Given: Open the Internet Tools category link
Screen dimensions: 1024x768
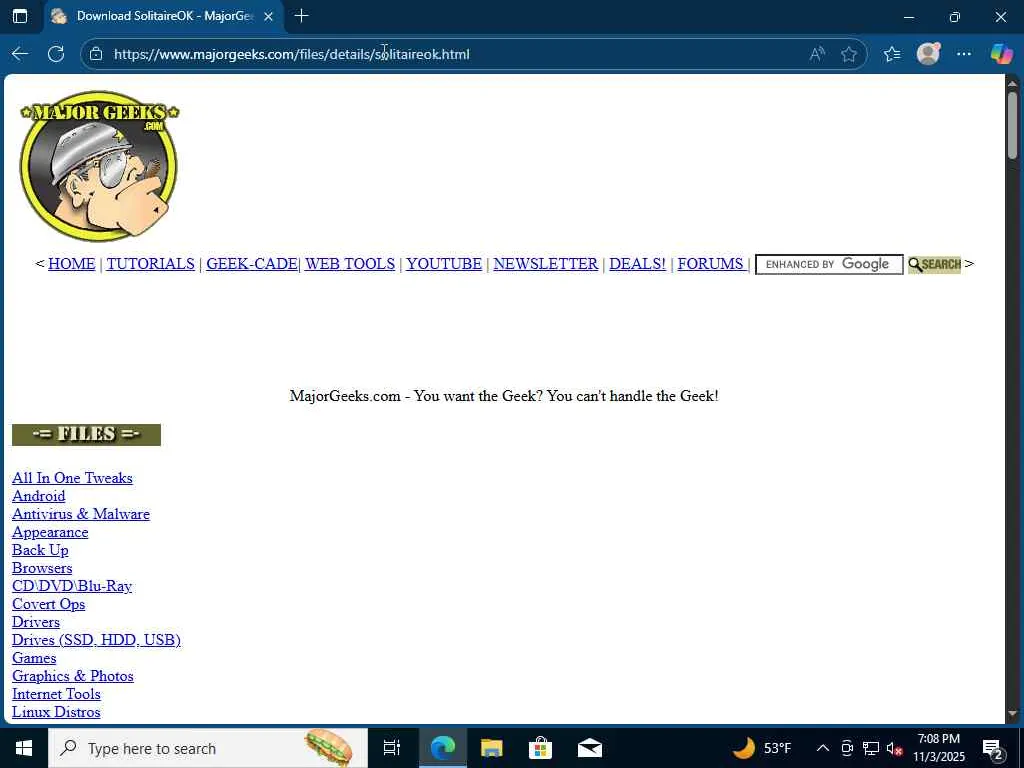Looking at the screenshot, I should [x=56, y=694].
